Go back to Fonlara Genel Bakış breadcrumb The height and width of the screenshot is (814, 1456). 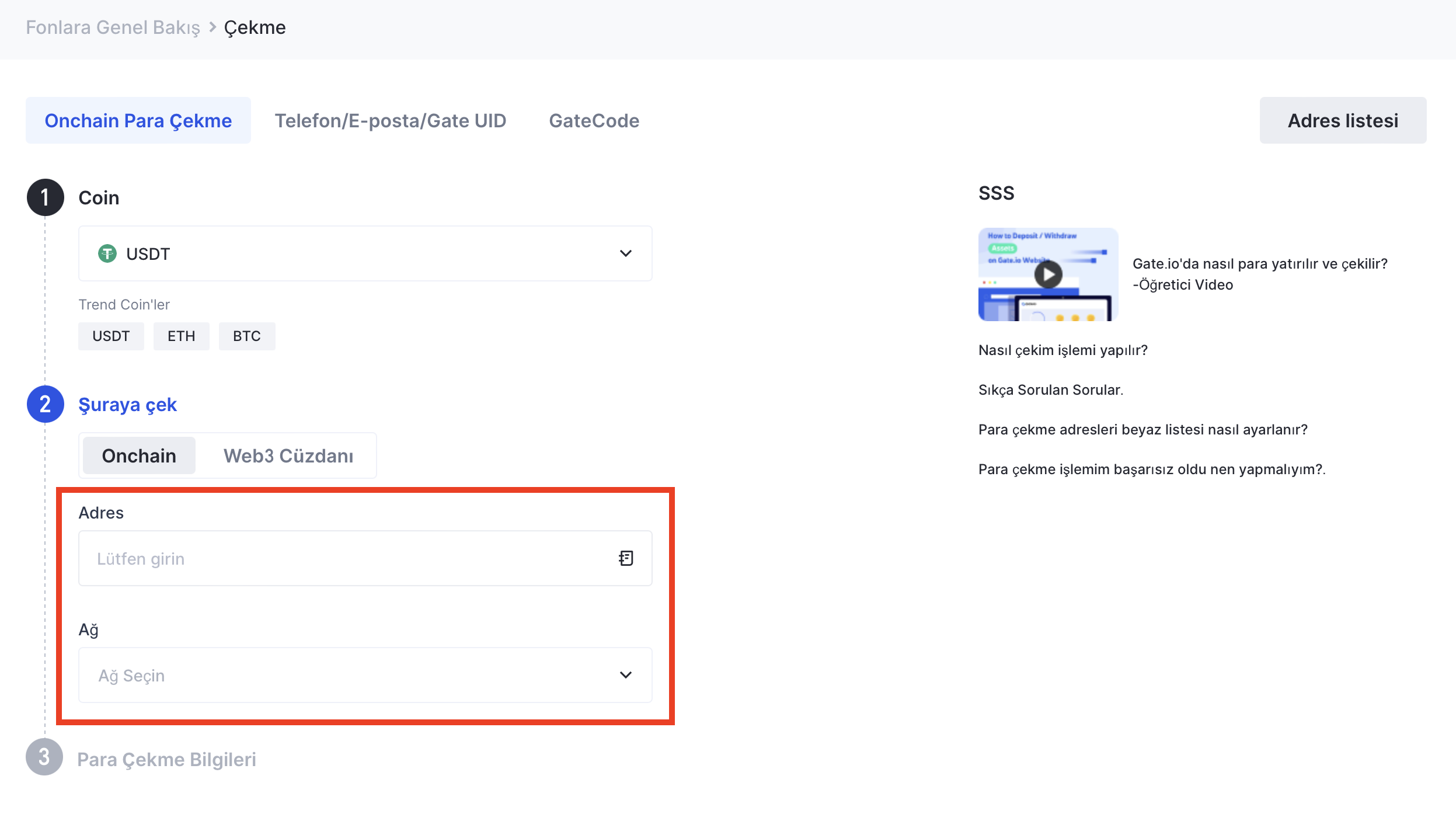tap(113, 27)
